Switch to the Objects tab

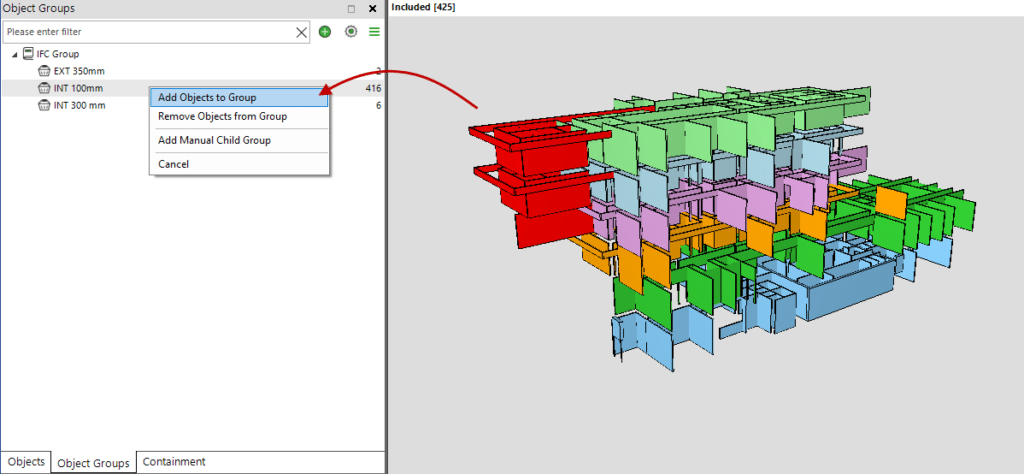point(26,462)
